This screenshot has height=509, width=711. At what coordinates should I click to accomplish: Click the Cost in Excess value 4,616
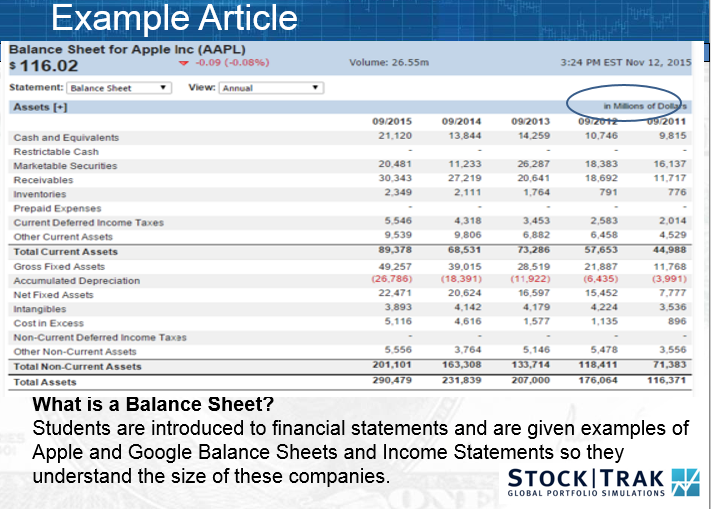coord(468,321)
